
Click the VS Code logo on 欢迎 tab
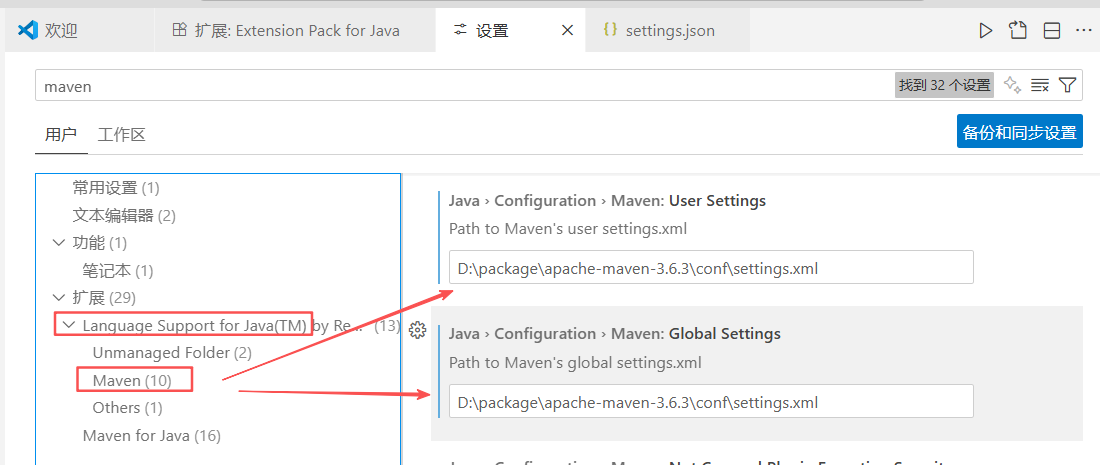point(27,30)
